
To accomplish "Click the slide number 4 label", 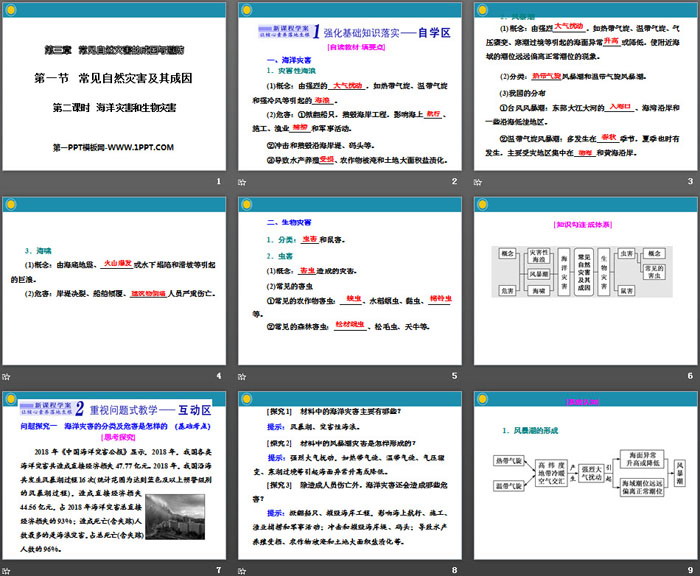I will click(218, 374).
